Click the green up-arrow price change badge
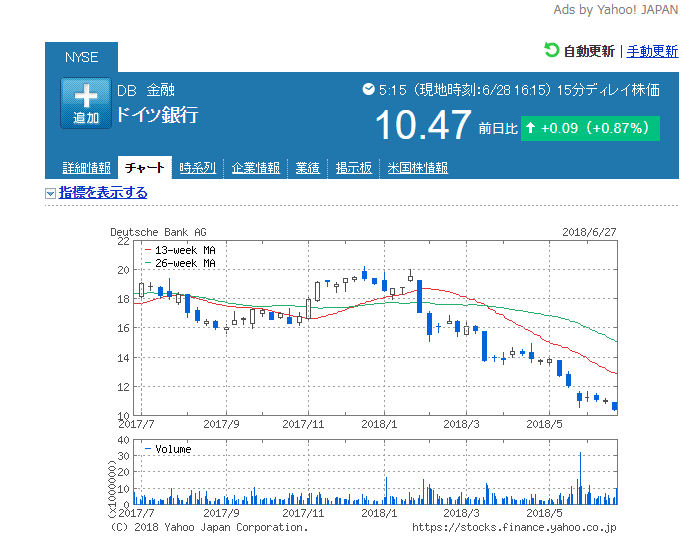The width and height of the screenshot is (683, 544). point(590,128)
